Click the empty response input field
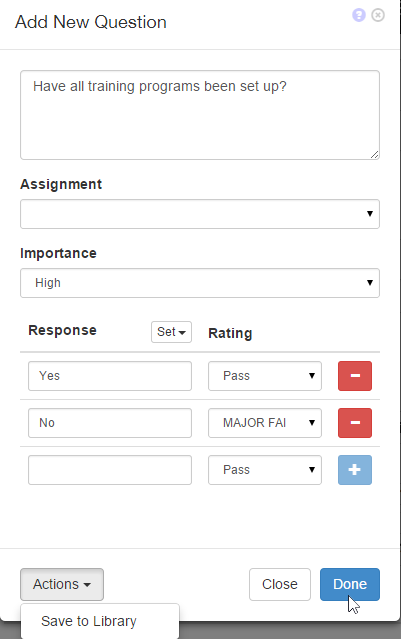 click(x=110, y=470)
